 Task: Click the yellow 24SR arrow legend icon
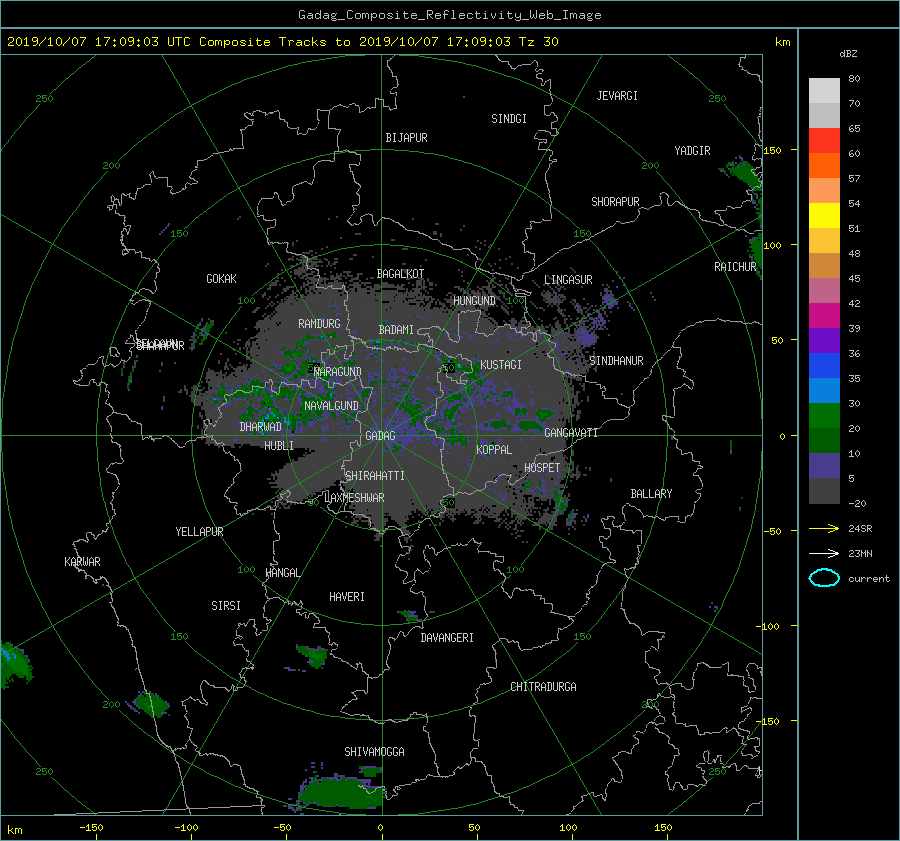pyautogui.click(x=824, y=528)
